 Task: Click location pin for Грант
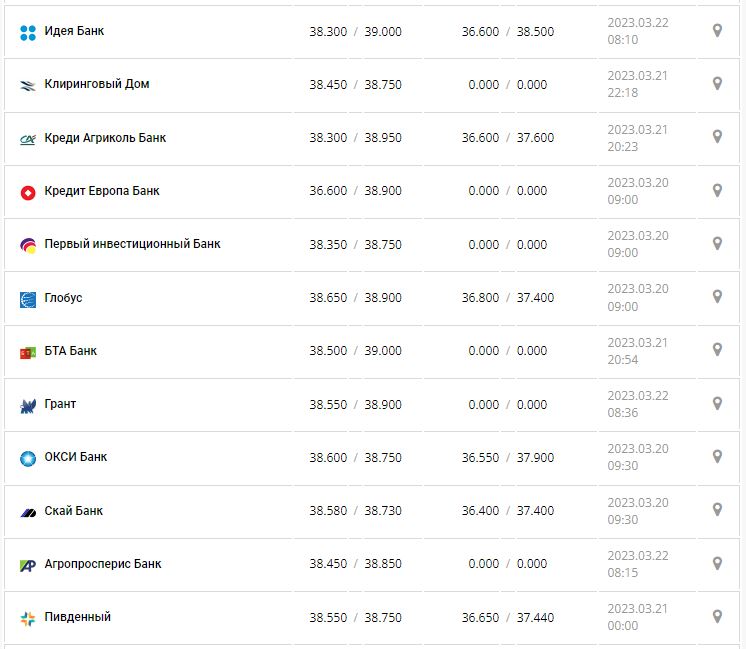(717, 404)
